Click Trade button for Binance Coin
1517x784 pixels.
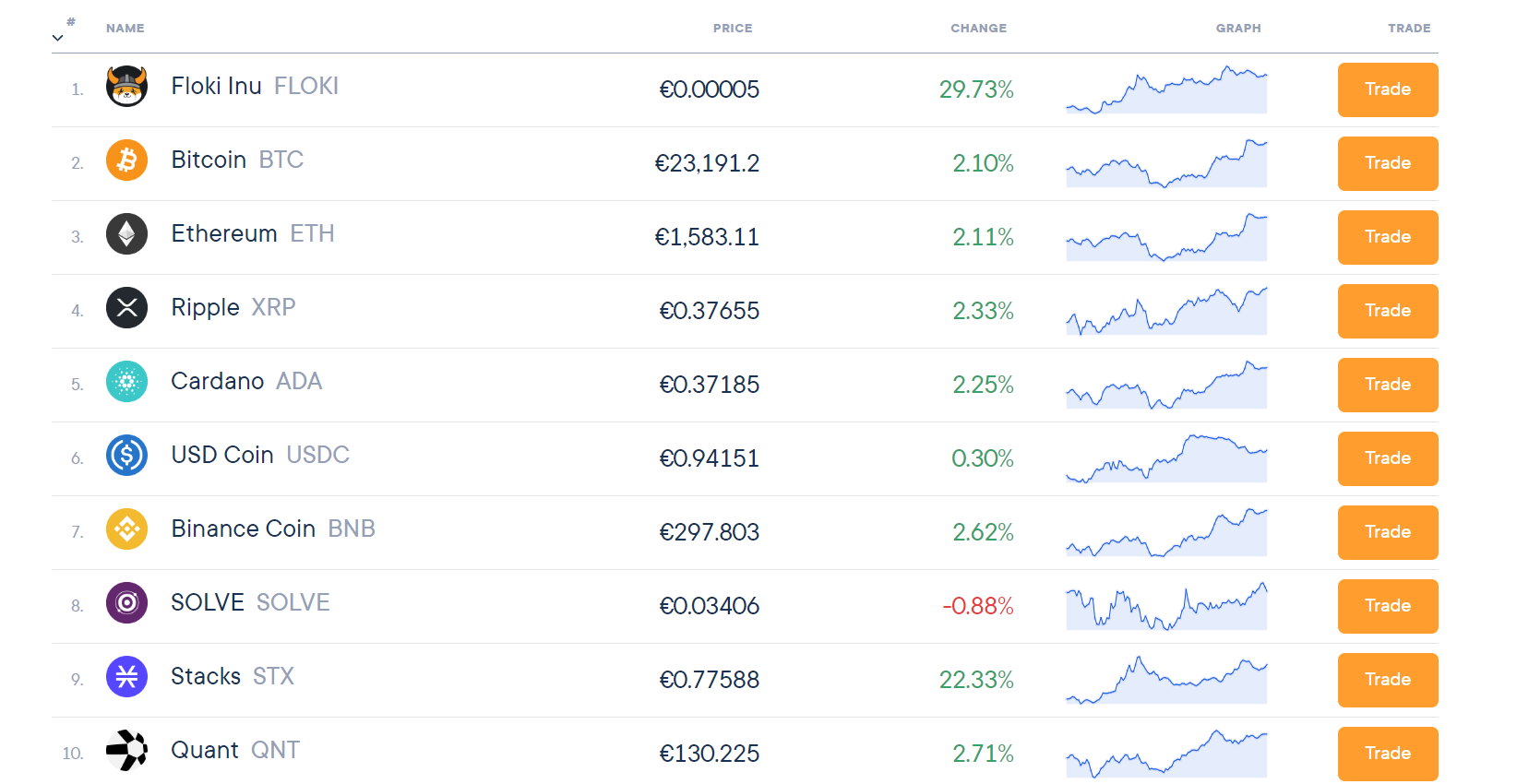tap(1388, 532)
